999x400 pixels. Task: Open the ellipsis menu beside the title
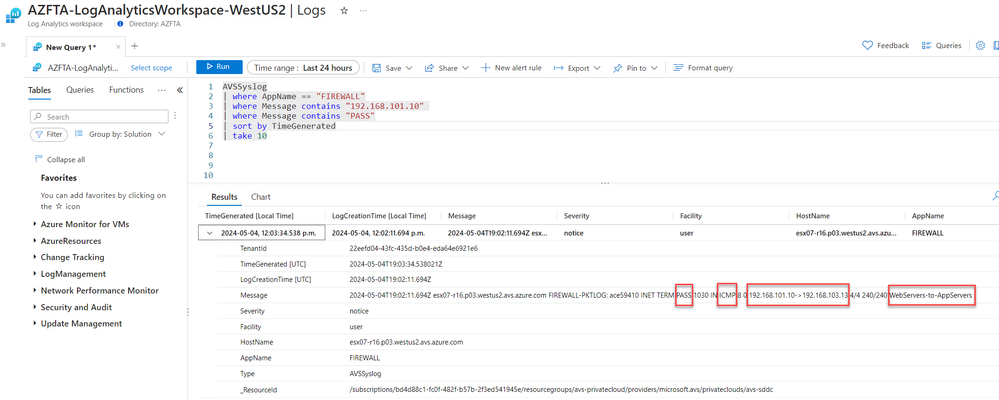[x=363, y=11]
